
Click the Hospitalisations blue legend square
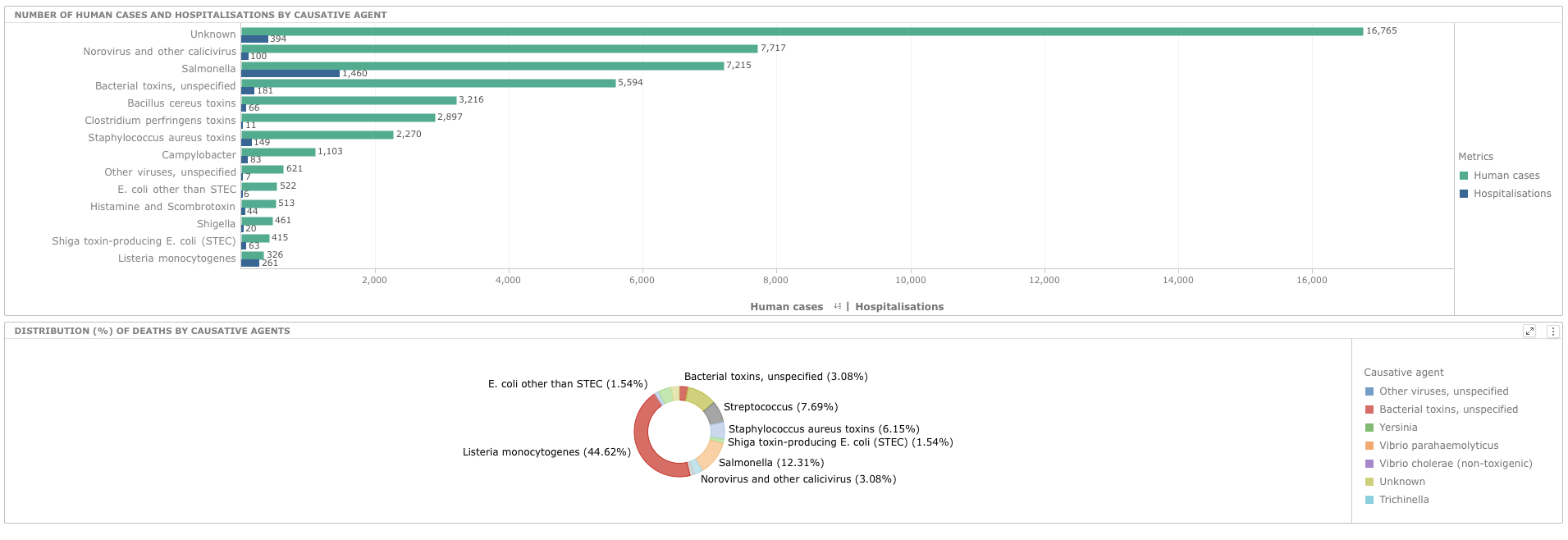pyautogui.click(x=1464, y=194)
